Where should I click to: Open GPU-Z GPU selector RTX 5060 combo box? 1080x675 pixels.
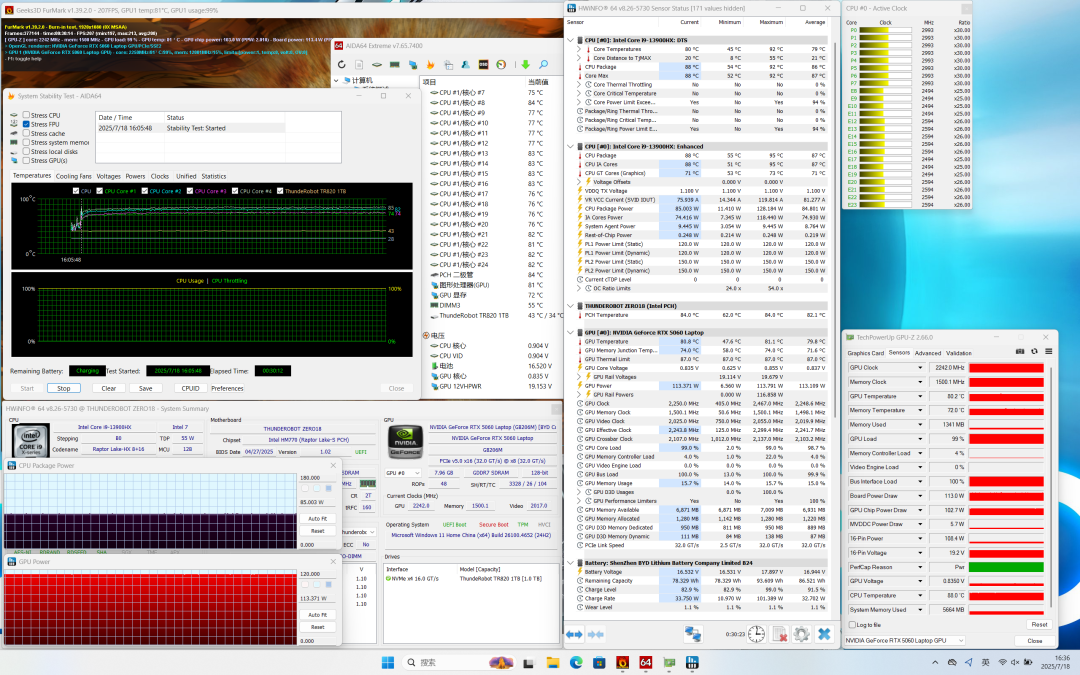(x=905, y=641)
